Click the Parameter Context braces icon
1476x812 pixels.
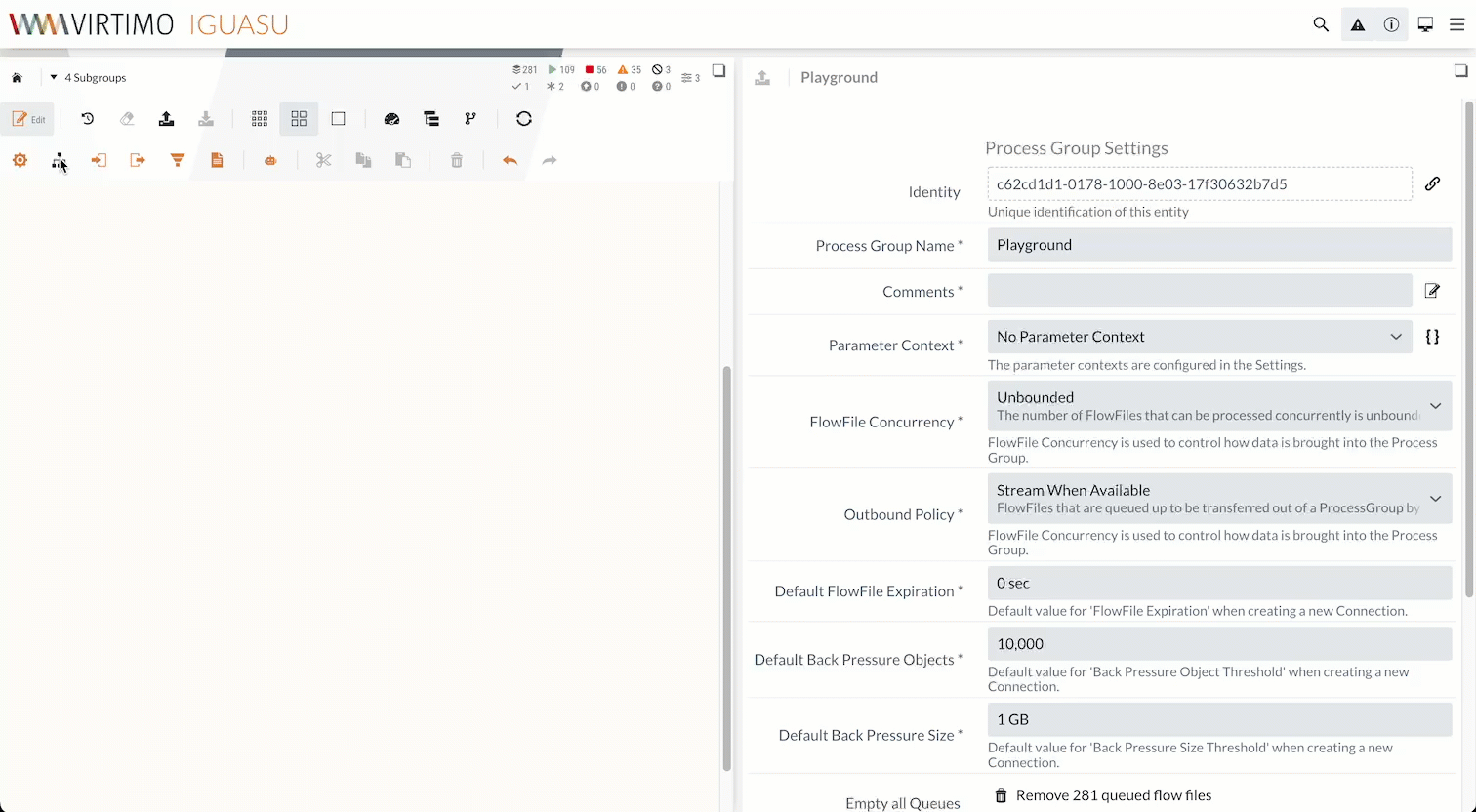tap(1432, 337)
